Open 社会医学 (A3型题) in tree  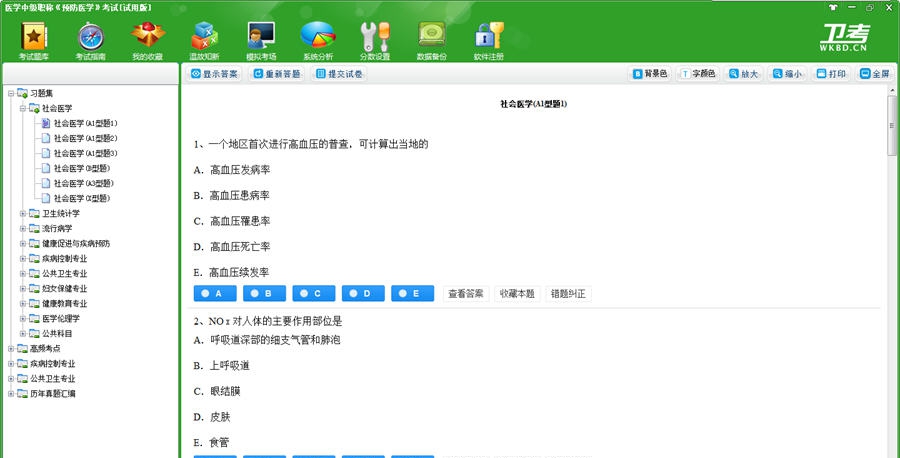point(84,183)
